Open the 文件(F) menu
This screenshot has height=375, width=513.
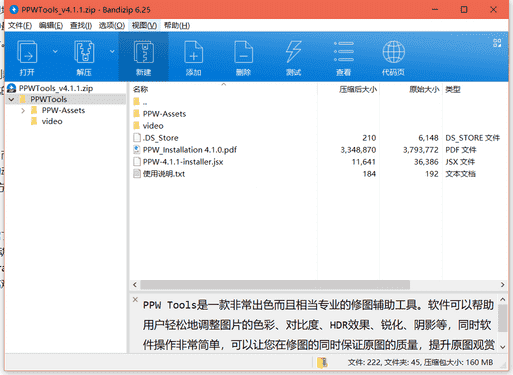point(20,26)
